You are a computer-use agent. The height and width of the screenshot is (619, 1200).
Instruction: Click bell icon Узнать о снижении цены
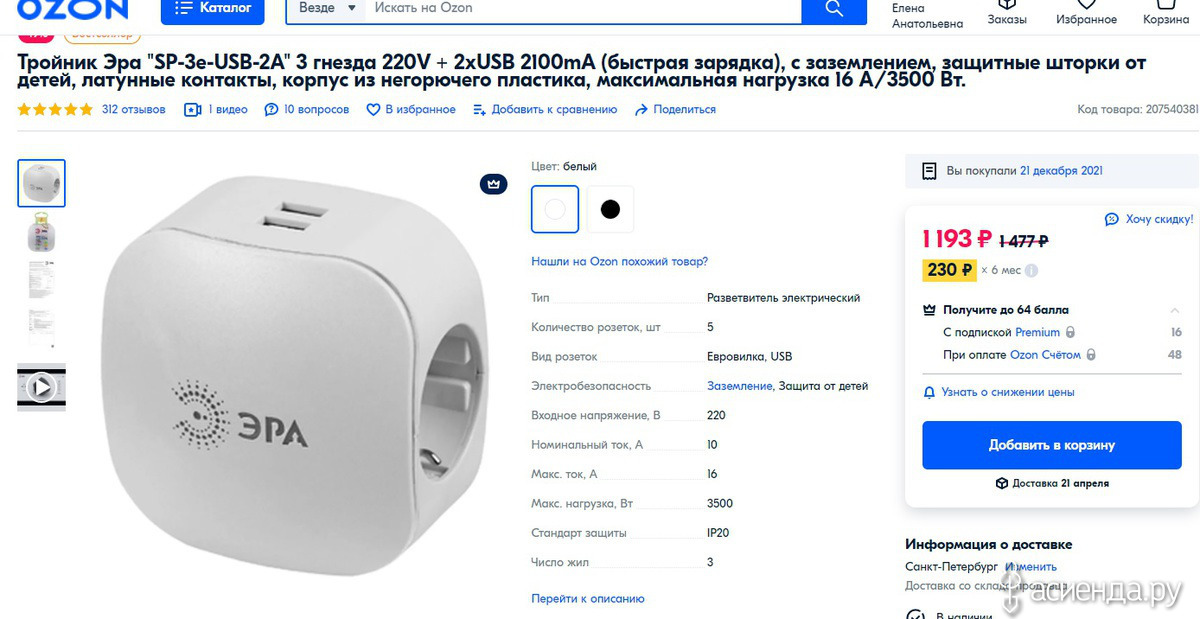point(929,392)
